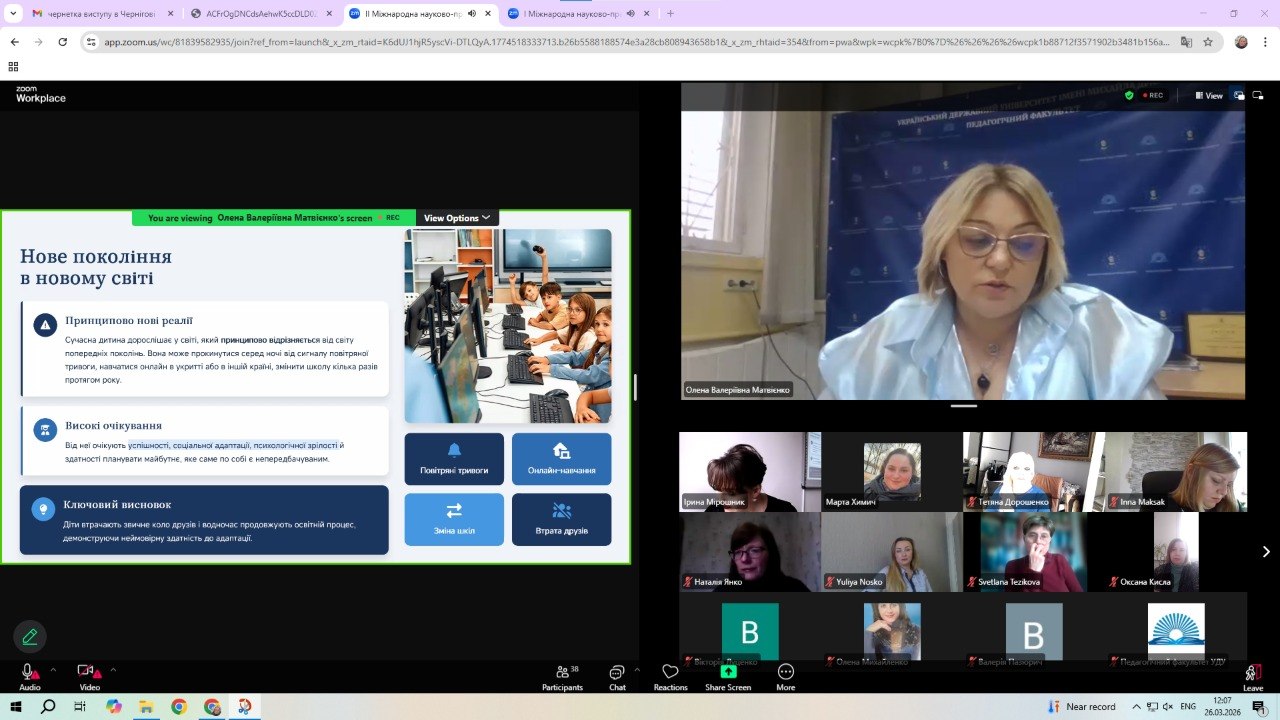Toggle the microphone mute button
This screenshot has height=720, width=1280.
click(x=29, y=672)
